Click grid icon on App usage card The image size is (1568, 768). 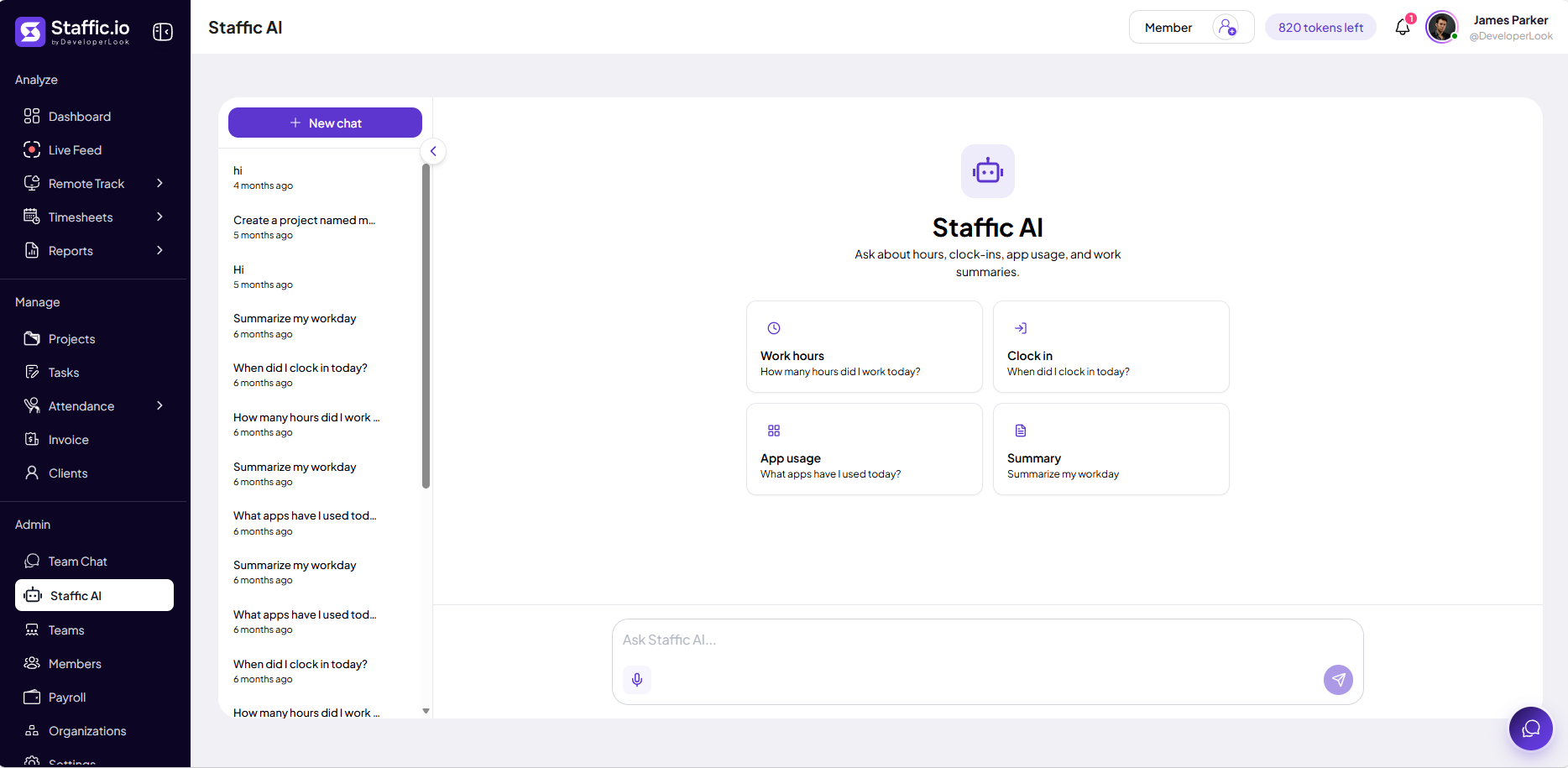774,431
